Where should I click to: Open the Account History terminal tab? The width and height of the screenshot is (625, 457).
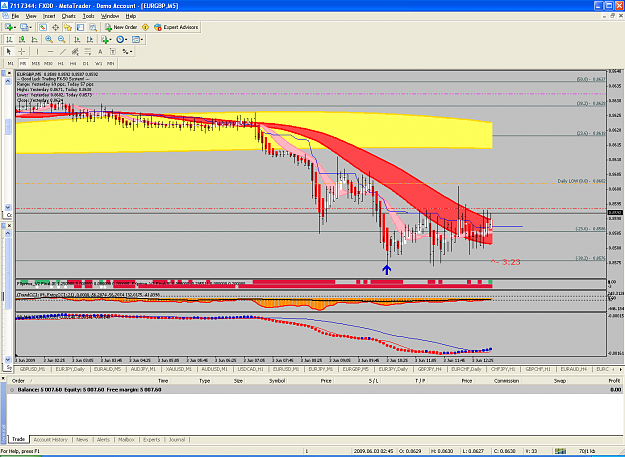tap(50, 439)
